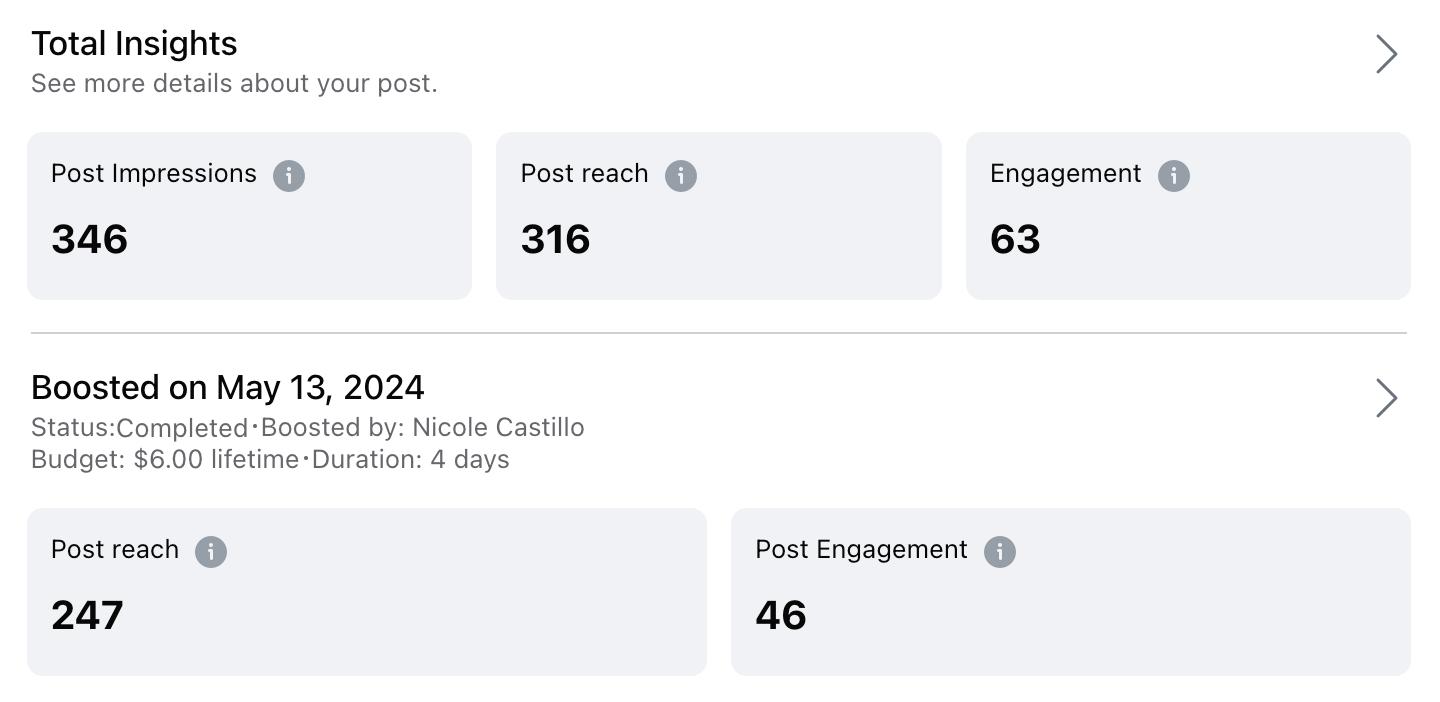
Task: Click the Post Engagement value 46
Action: click(x=781, y=616)
